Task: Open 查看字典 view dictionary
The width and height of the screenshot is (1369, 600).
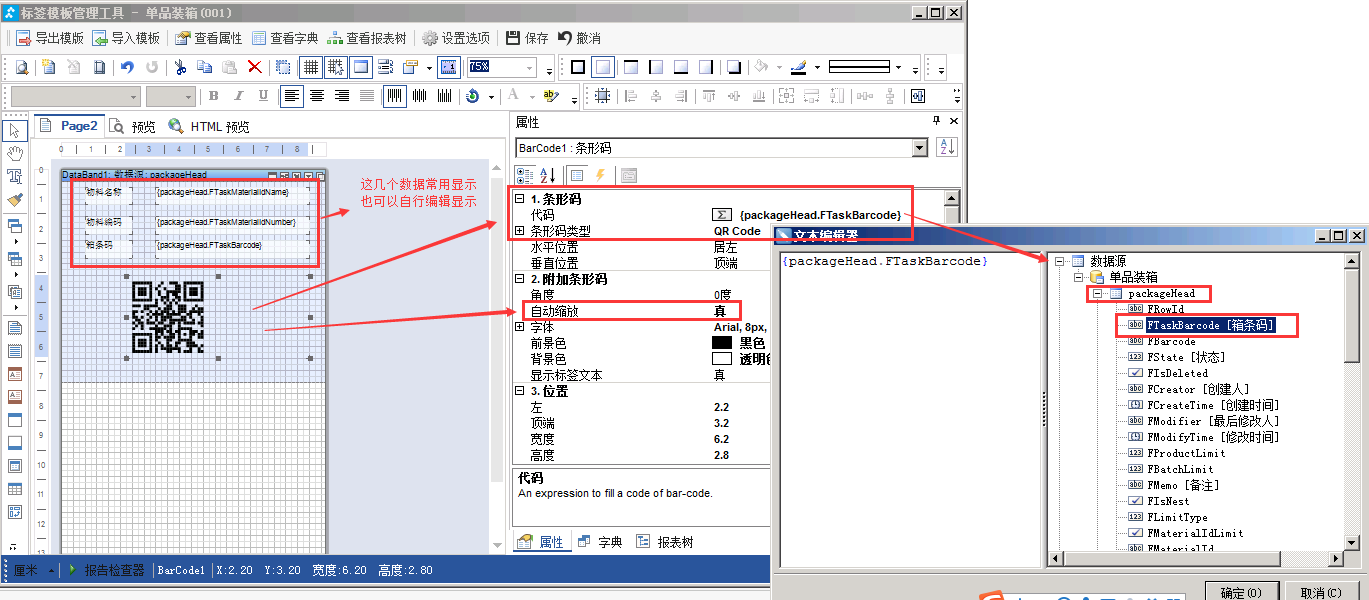Action: click(284, 38)
